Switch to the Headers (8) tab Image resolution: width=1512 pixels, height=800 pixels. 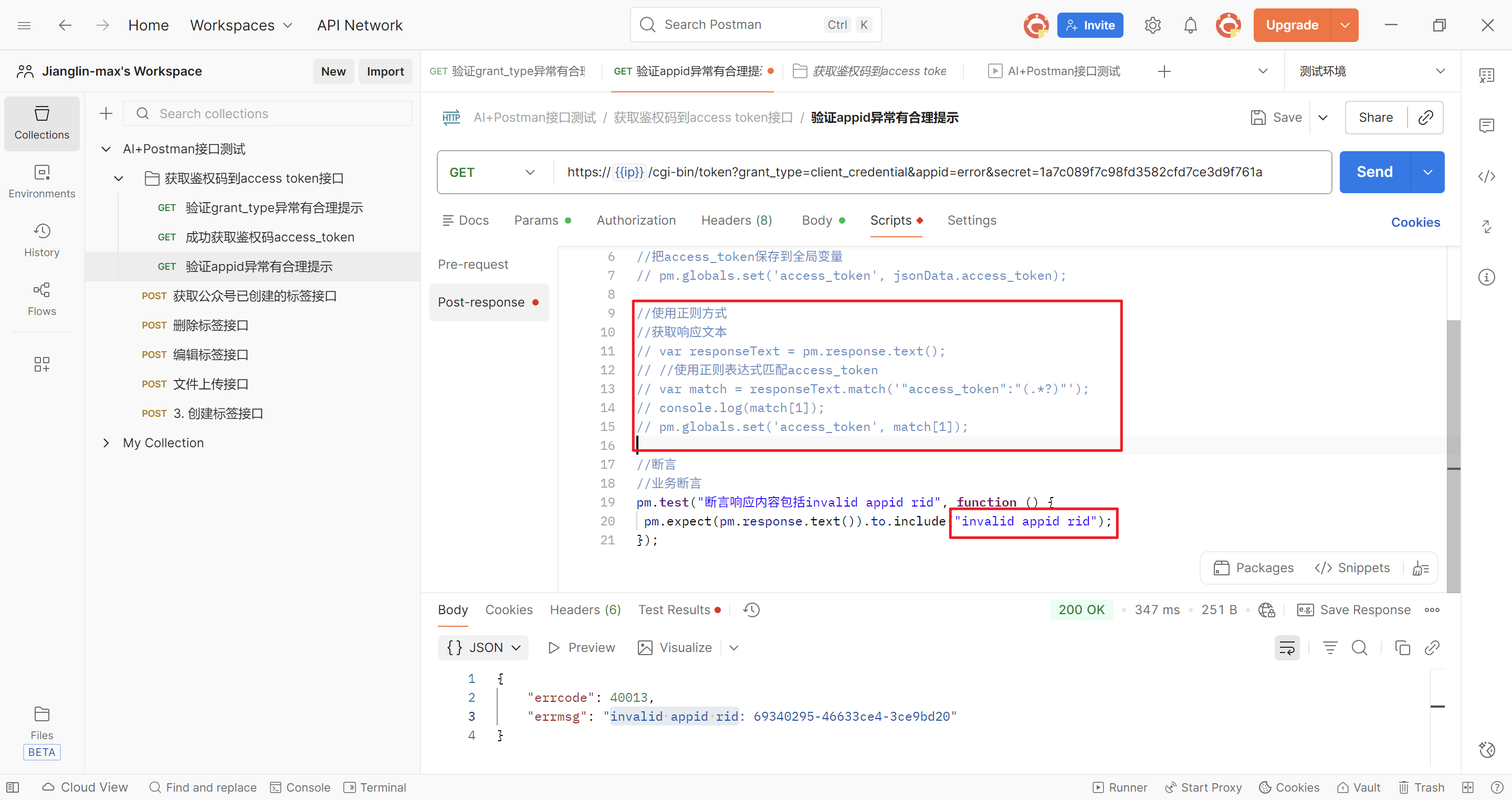click(x=736, y=220)
